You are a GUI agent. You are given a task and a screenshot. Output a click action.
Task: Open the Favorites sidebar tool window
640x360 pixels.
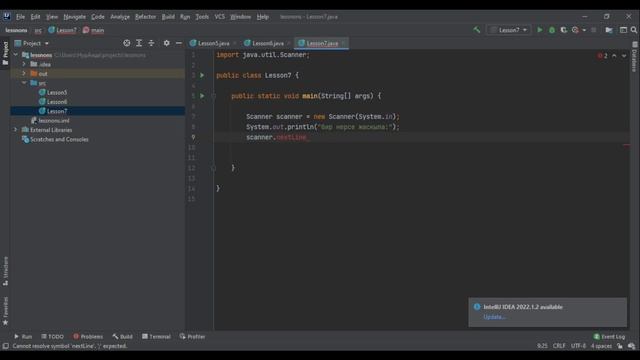pyautogui.click(x=5, y=311)
